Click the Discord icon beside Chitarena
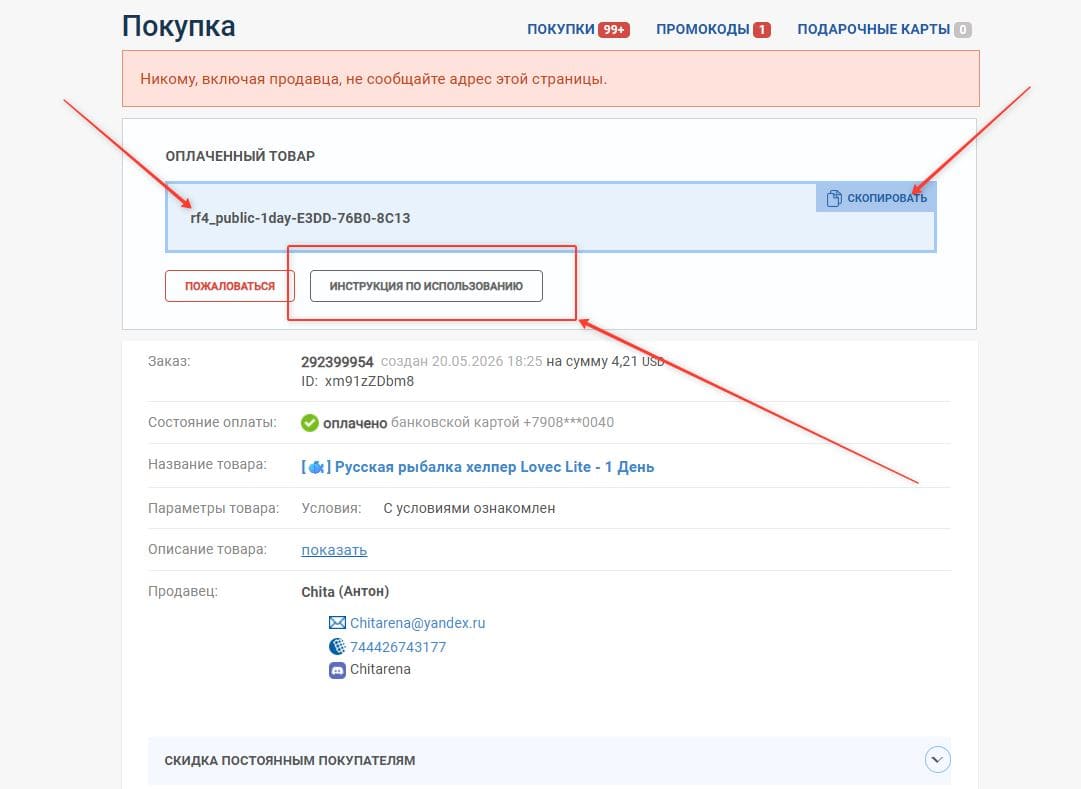Image resolution: width=1081 pixels, height=789 pixels. [337, 670]
